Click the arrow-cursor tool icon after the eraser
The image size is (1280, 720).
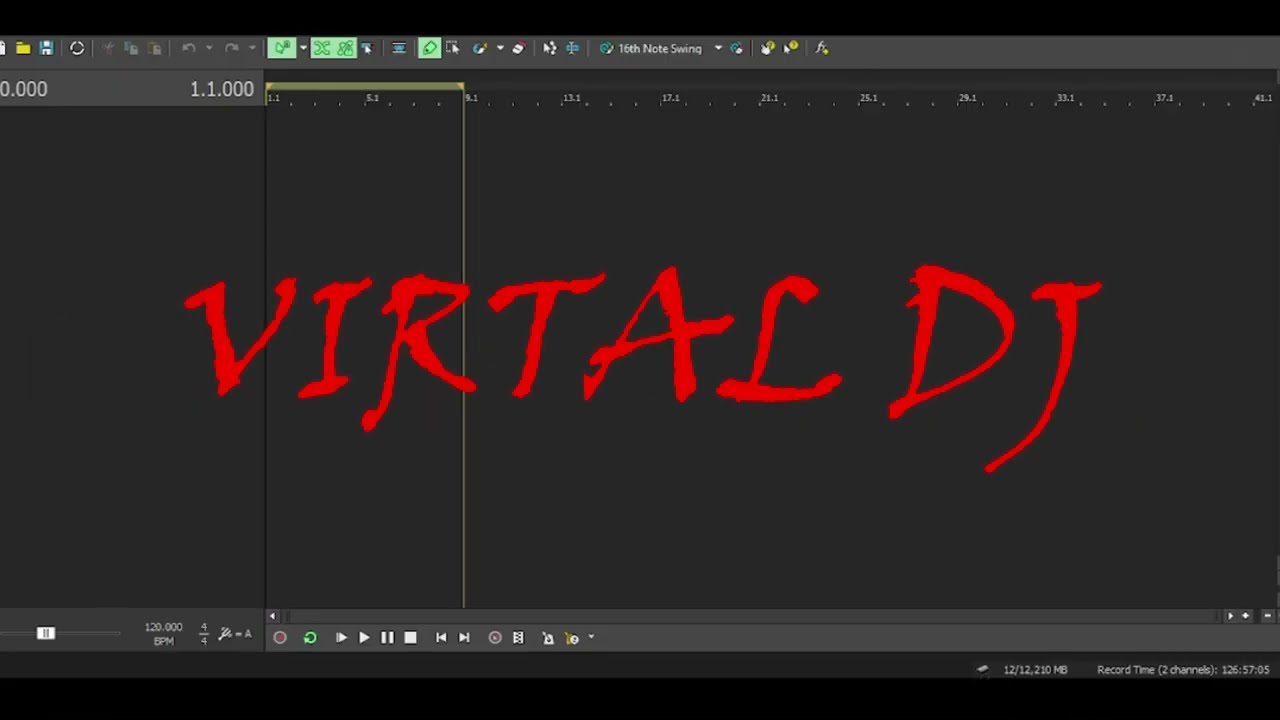click(x=549, y=48)
